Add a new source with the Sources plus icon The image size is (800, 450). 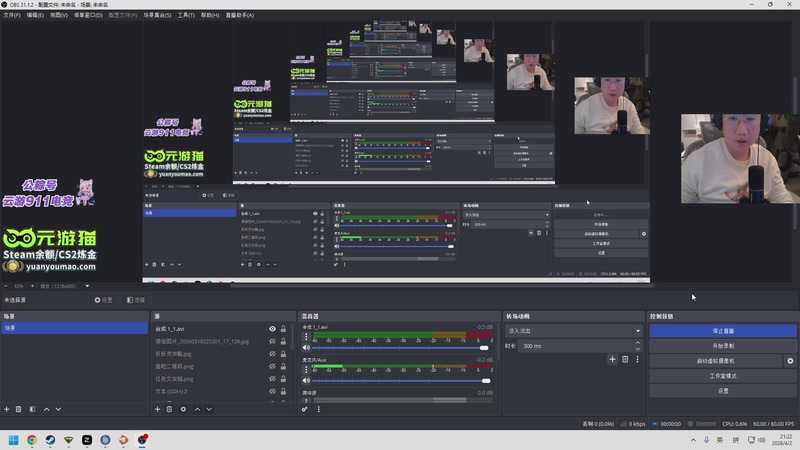coord(157,409)
